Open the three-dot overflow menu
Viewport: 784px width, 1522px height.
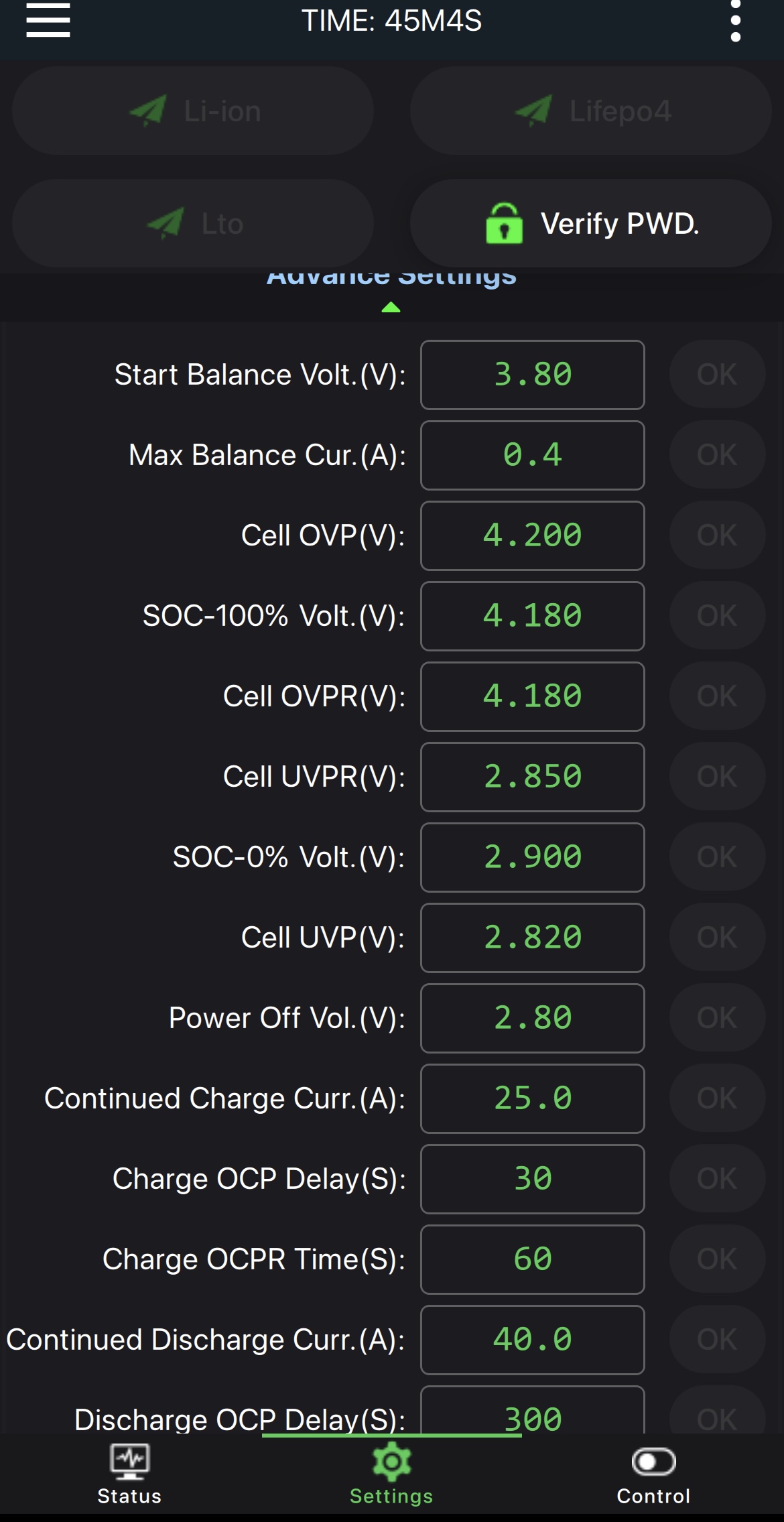tap(736, 21)
